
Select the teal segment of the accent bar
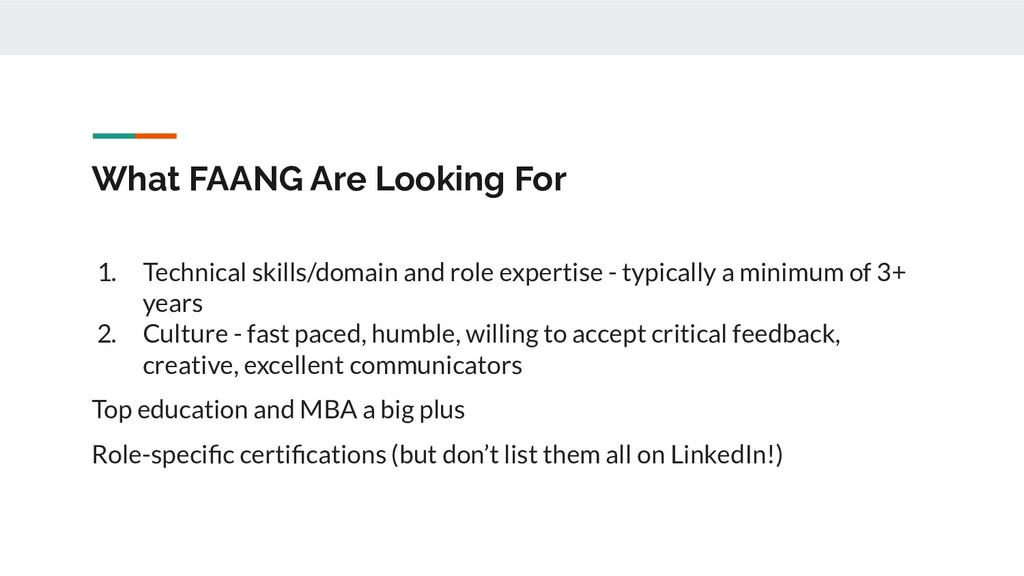[x=114, y=136]
